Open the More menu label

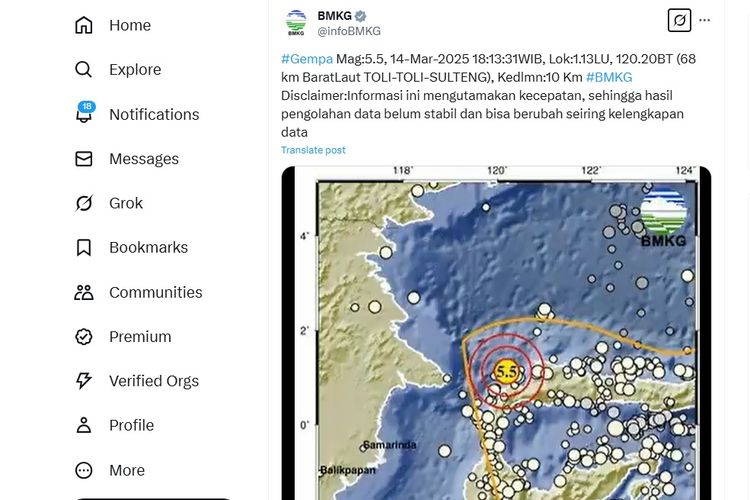(127, 470)
